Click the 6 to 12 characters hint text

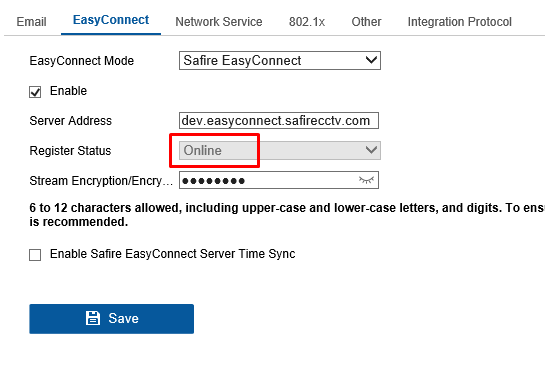[x=287, y=215]
